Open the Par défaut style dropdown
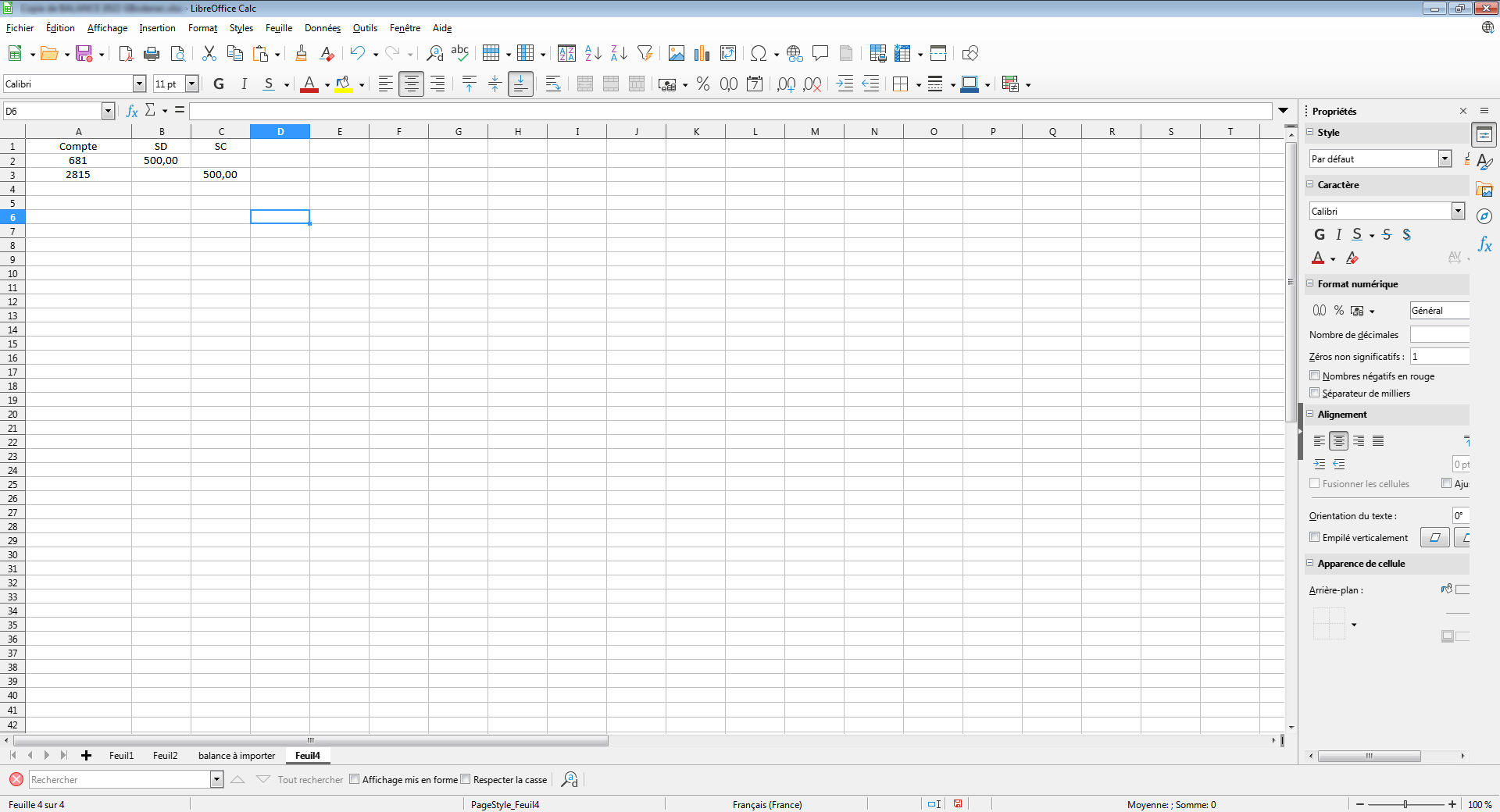The width and height of the screenshot is (1500, 812). [1445, 158]
